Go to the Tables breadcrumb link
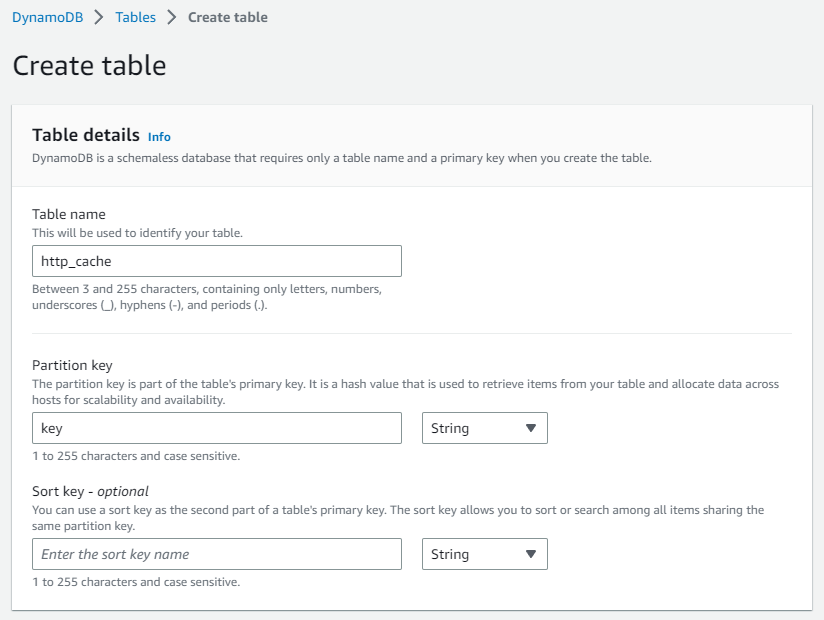Image resolution: width=824 pixels, height=620 pixels. pyautogui.click(x=136, y=17)
